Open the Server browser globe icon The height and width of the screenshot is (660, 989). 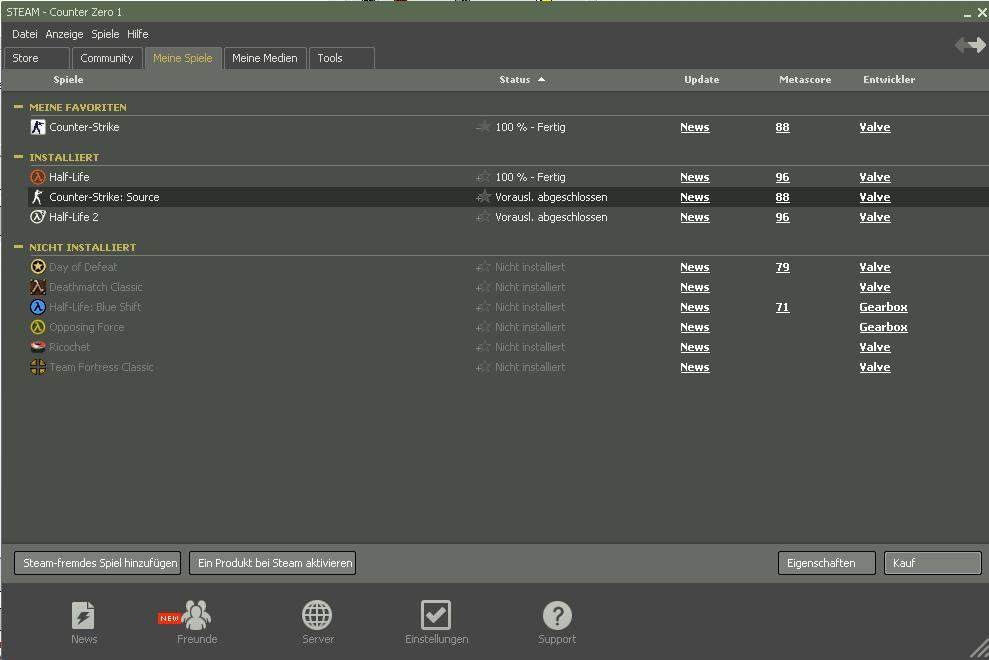pos(317,615)
